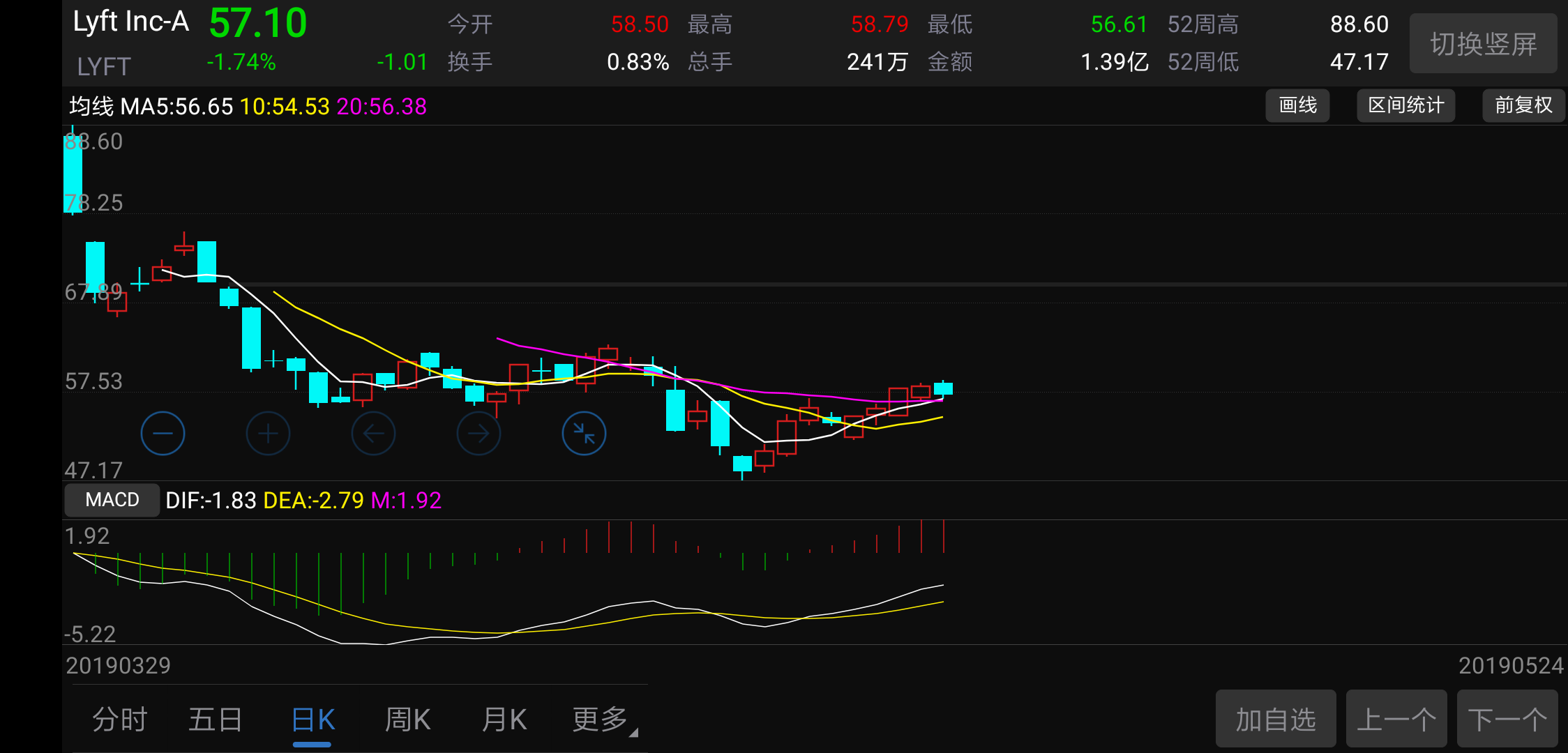
Task: Click the 52-week low value in header
Action: pyautogui.click(x=1359, y=62)
